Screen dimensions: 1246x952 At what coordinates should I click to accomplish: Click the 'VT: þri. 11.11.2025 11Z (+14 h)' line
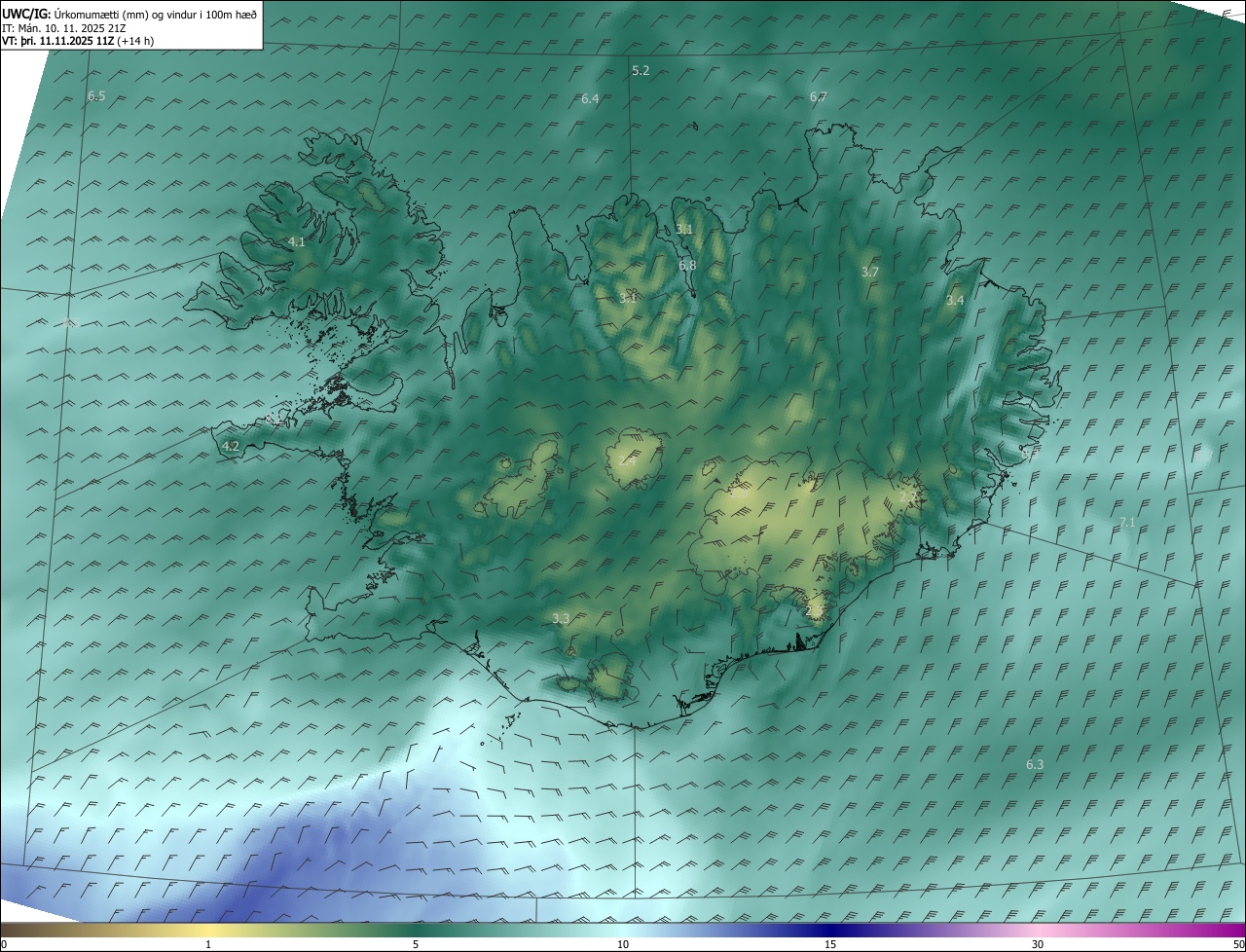coord(78,41)
